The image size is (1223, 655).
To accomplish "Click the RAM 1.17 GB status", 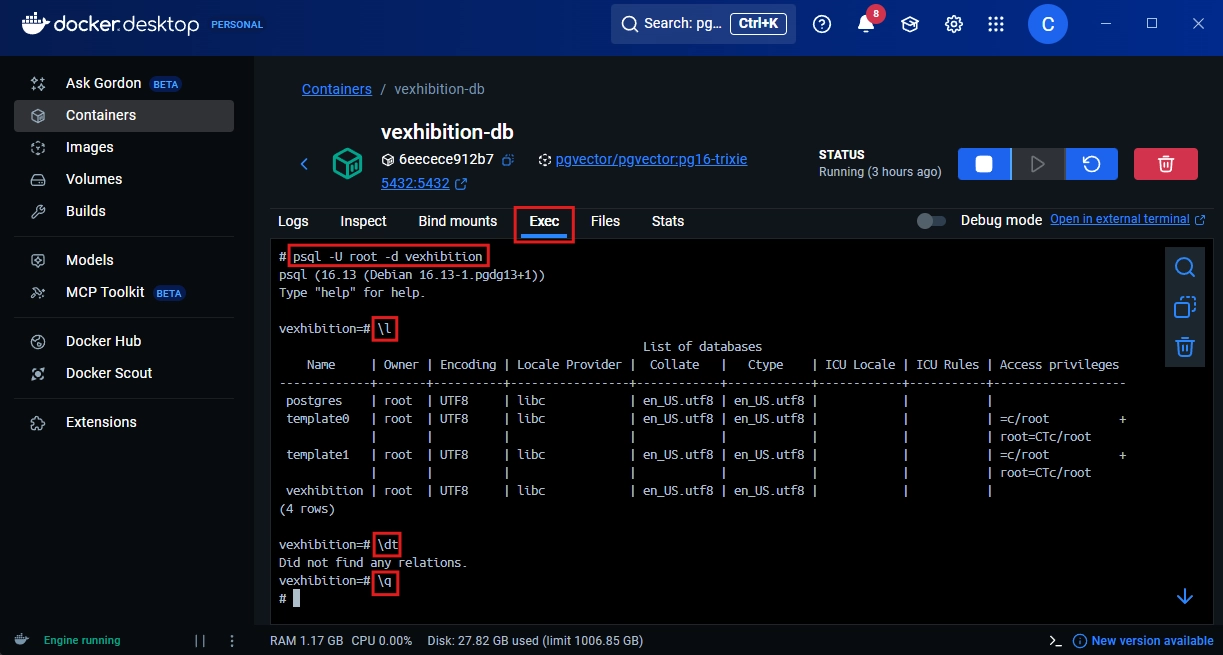I will (x=307, y=641).
